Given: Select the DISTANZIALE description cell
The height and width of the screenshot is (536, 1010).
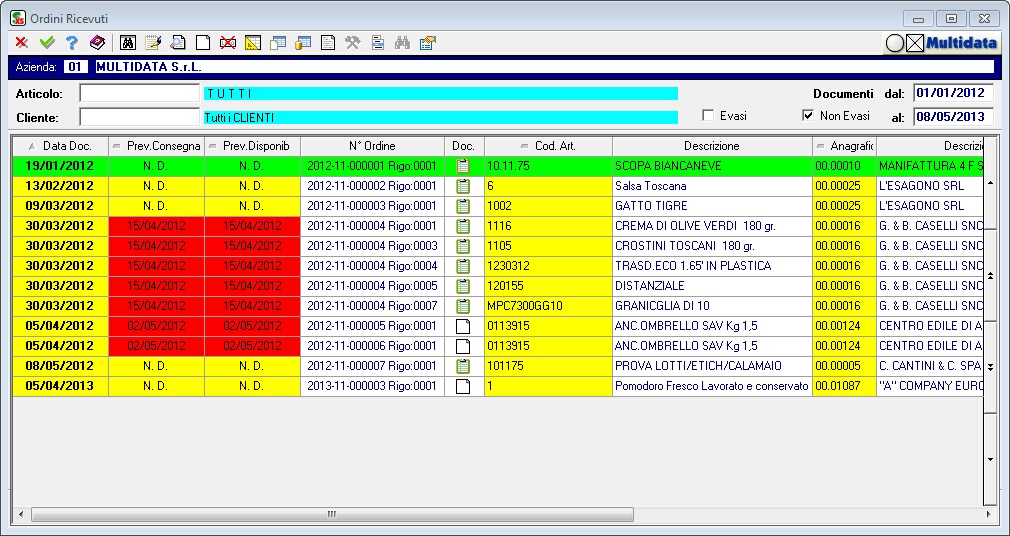Looking at the screenshot, I should [x=712, y=286].
